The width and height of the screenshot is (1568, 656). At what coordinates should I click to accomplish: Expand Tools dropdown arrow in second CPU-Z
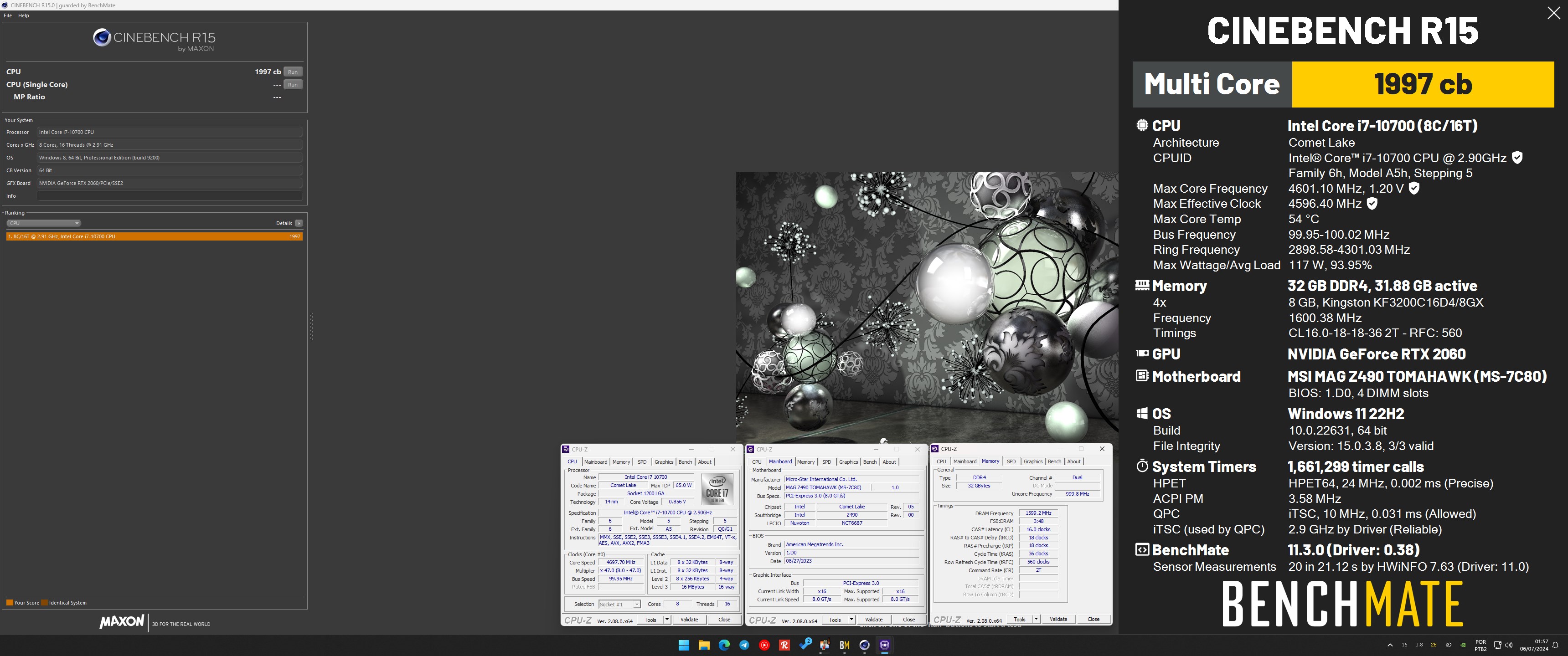click(851, 620)
